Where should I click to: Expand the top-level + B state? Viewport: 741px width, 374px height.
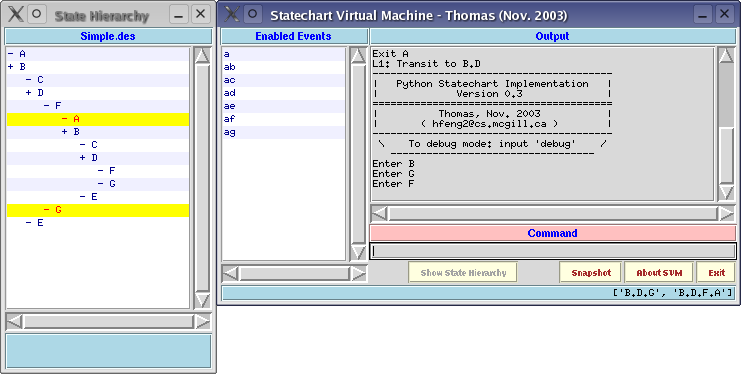[11, 67]
